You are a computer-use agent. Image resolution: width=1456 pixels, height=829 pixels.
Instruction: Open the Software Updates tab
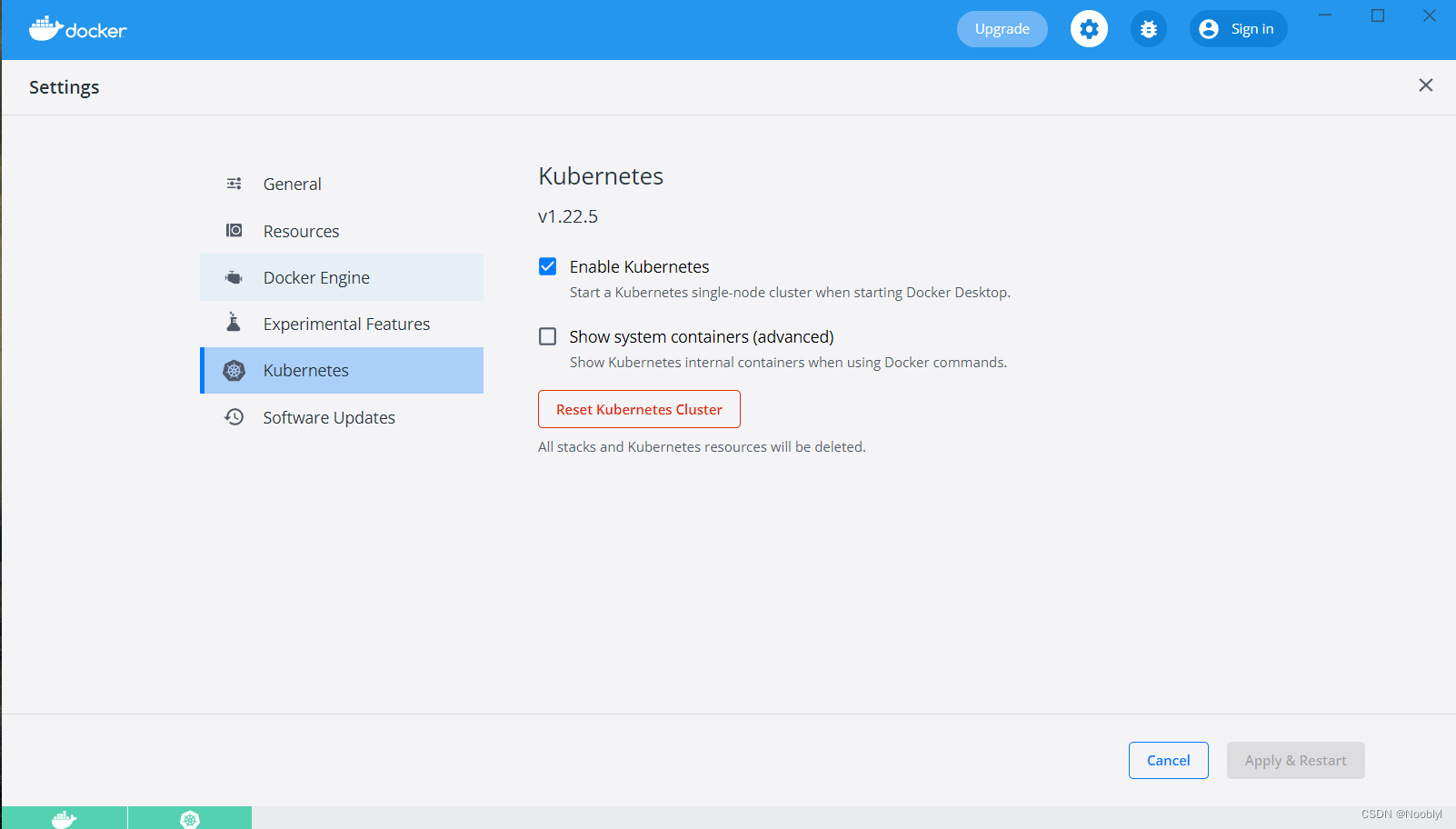pyautogui.click(x=342, y=417)
